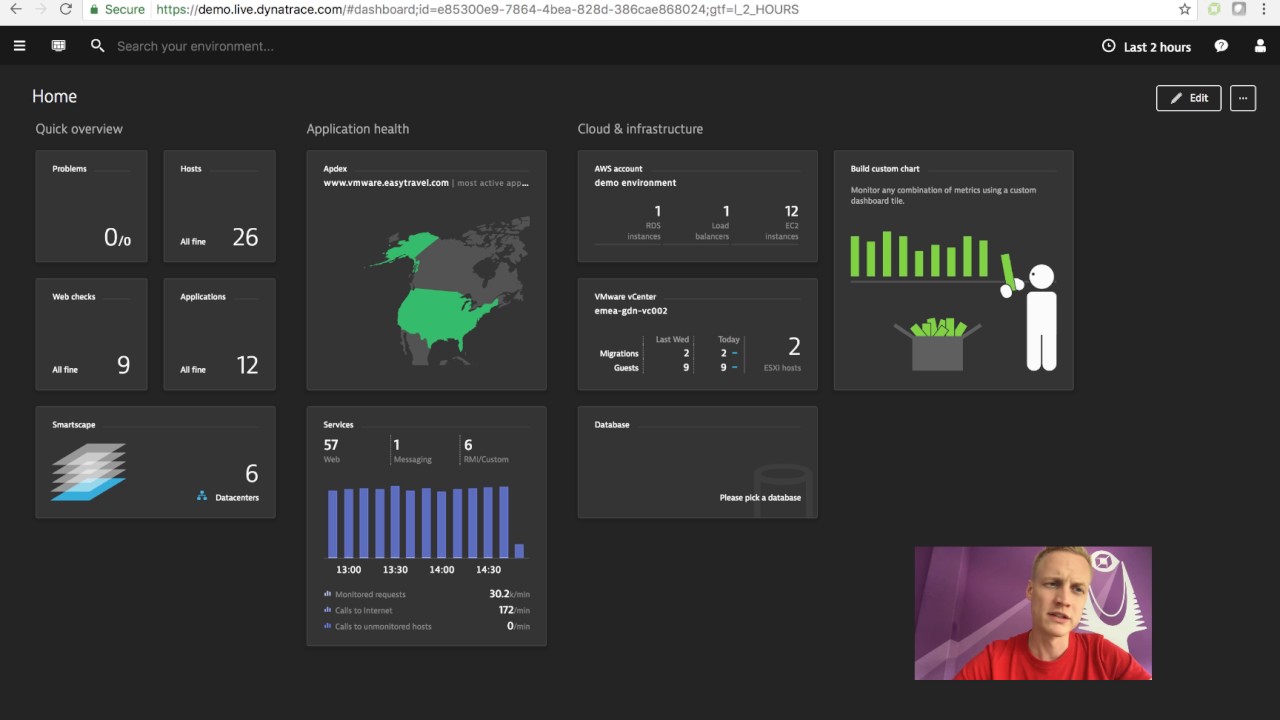Image resolution: width=1280 pixels, height=720 pixels.
Task: Click the browser address bar URL
Action: [x=478, y=9]
